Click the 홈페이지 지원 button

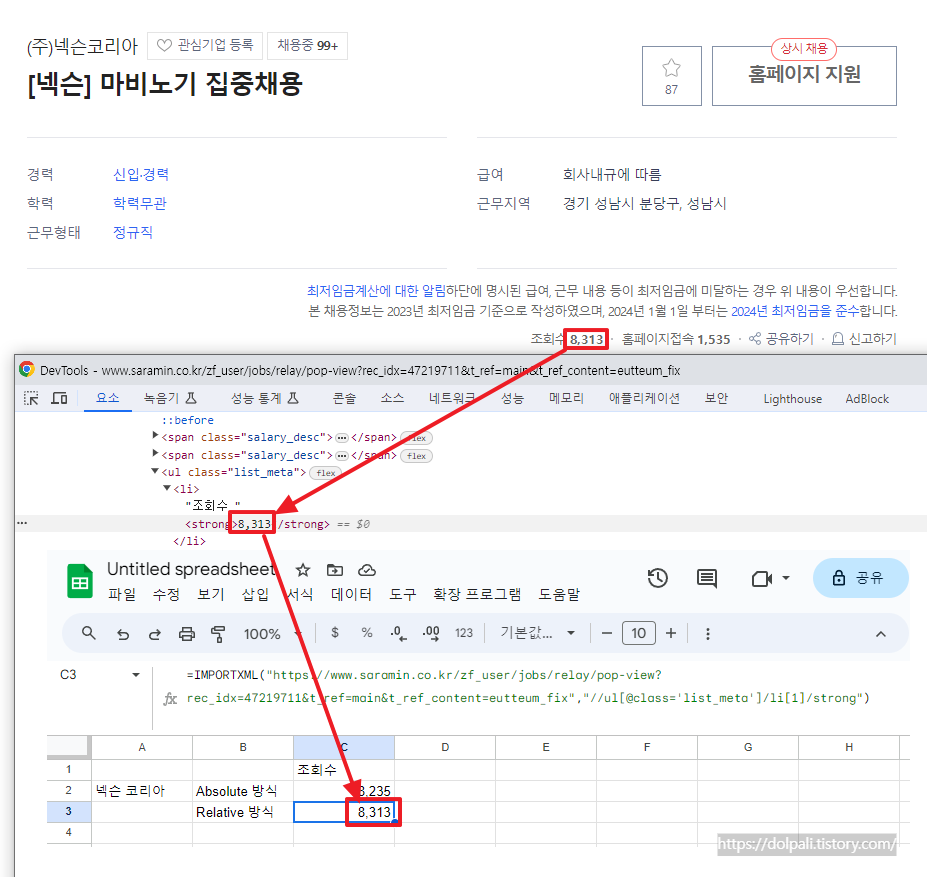(804, 76)
